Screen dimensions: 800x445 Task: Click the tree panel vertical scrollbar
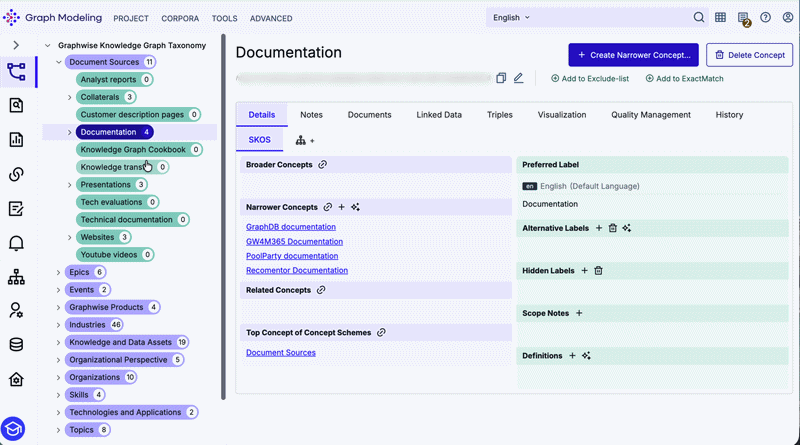click(223, 217)
